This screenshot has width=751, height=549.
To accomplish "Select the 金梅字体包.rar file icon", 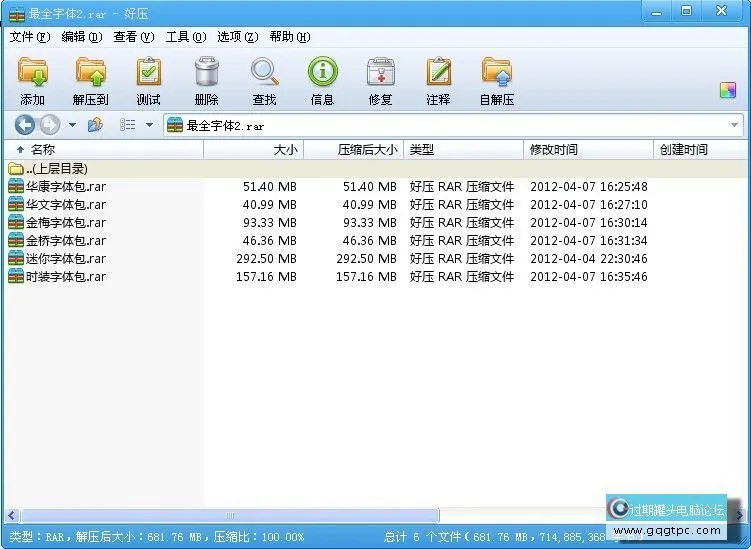I will click(16, 222).
